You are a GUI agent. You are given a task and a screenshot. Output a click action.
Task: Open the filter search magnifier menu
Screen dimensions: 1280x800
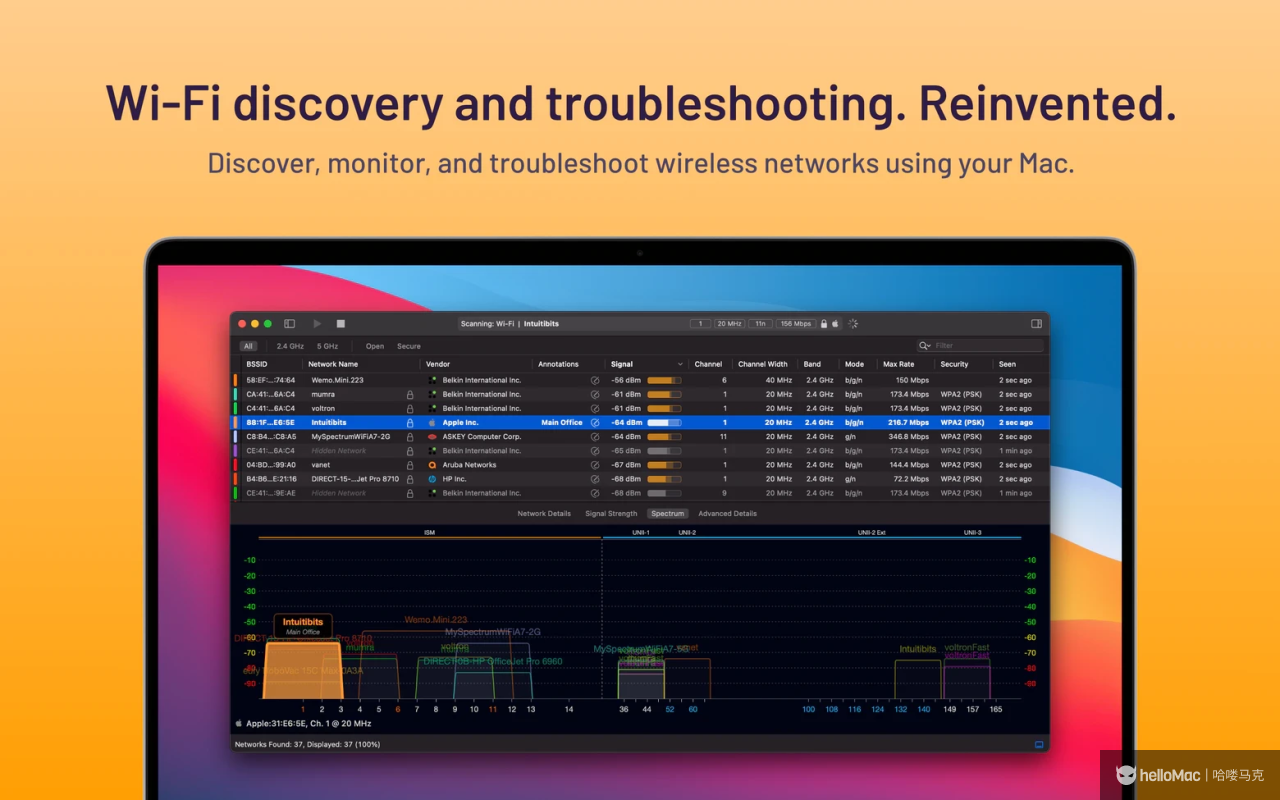click(925, 346)
